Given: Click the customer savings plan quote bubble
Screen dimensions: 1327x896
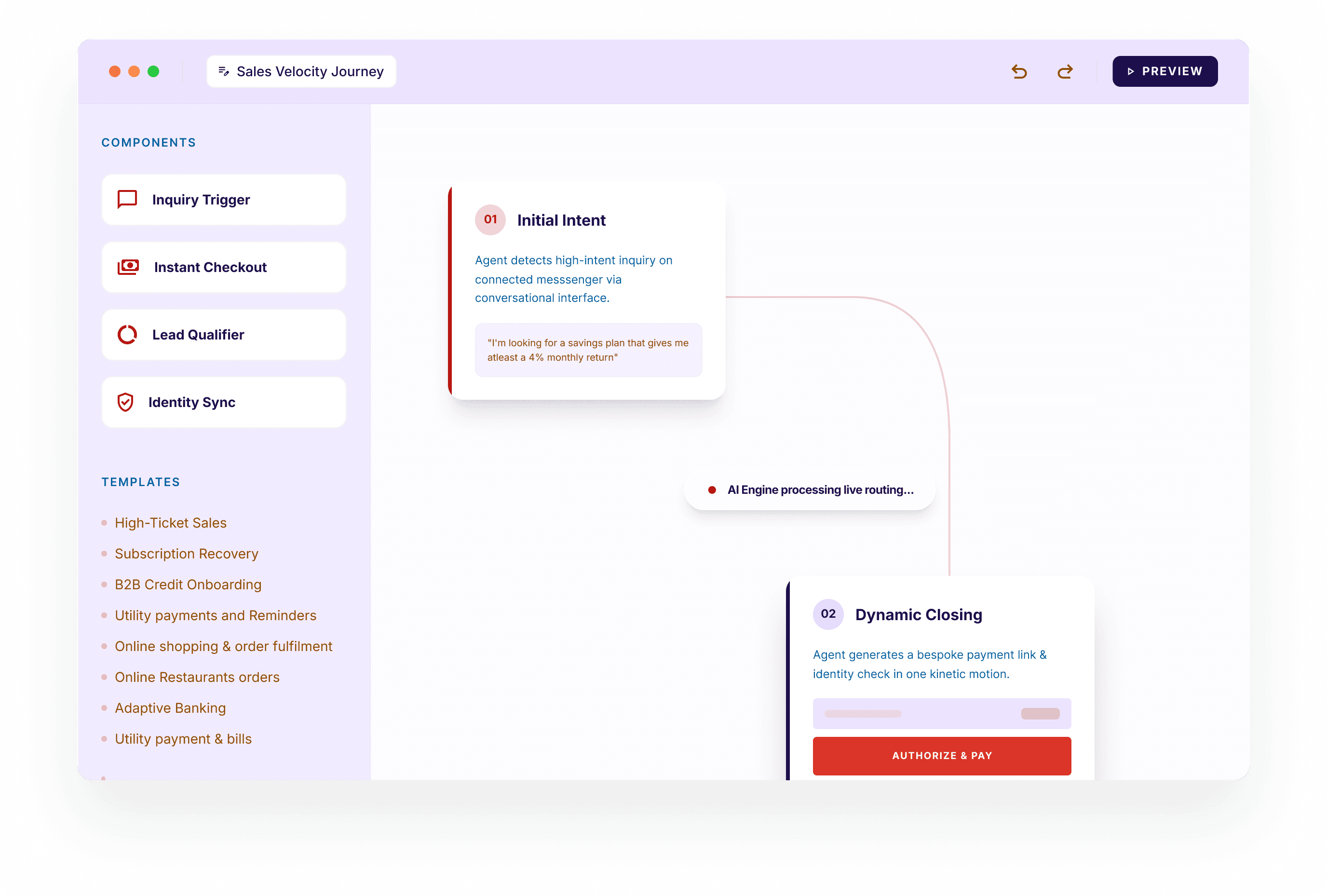Looking at the screenshot, I should (x=589, y=350).
